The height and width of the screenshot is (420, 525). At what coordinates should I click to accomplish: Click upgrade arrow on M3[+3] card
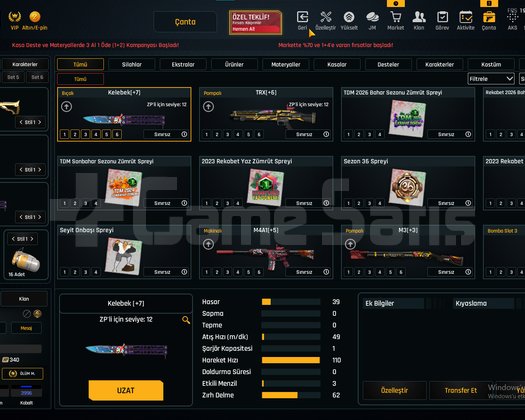350,244
